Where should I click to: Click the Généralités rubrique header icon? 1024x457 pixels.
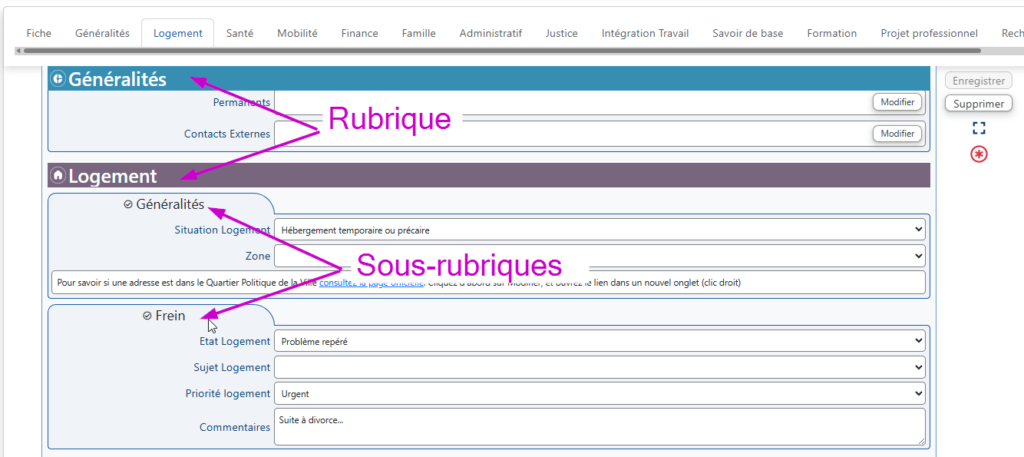(58, 79)
